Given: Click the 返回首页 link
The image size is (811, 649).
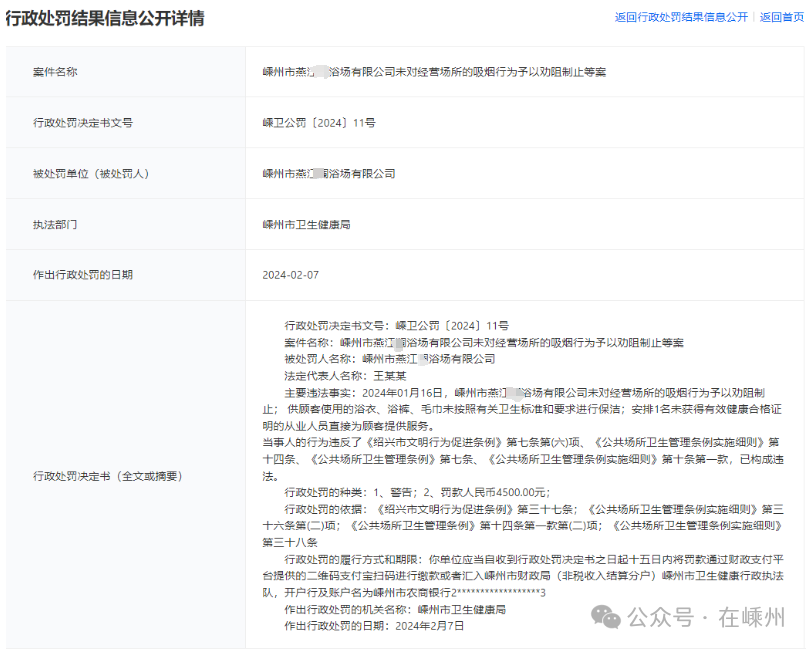Looking at the screenshot, I should (782, 17).
